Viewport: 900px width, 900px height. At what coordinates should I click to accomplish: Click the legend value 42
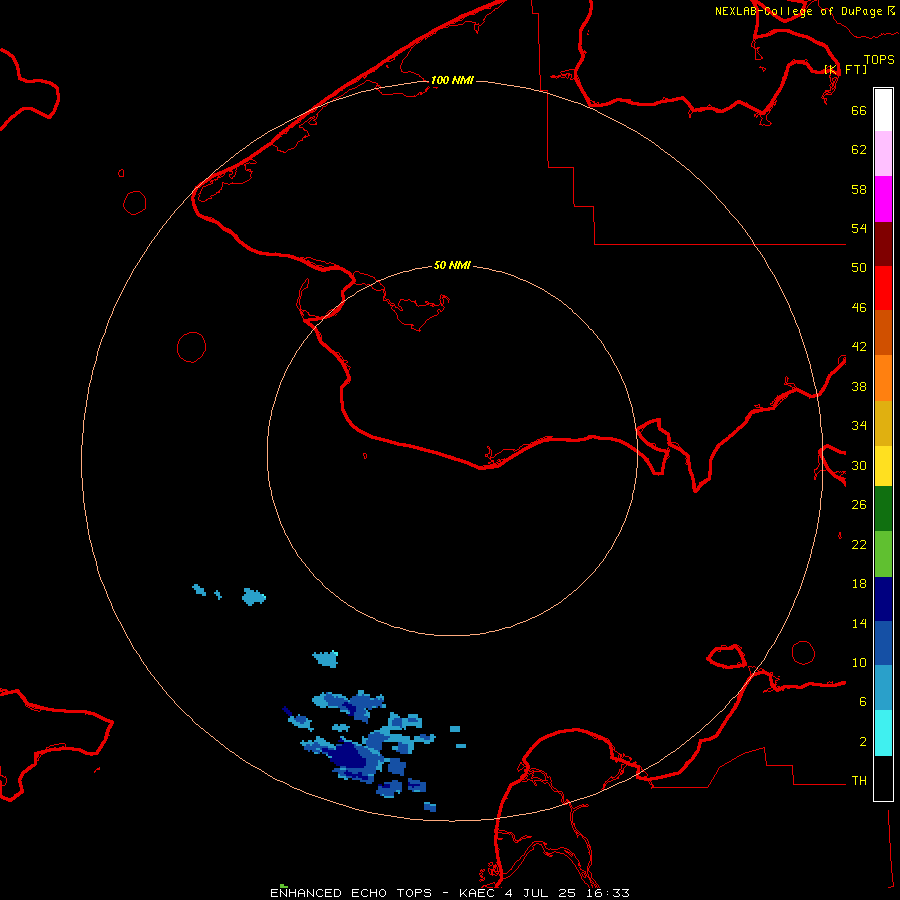[x=859, y=347]
